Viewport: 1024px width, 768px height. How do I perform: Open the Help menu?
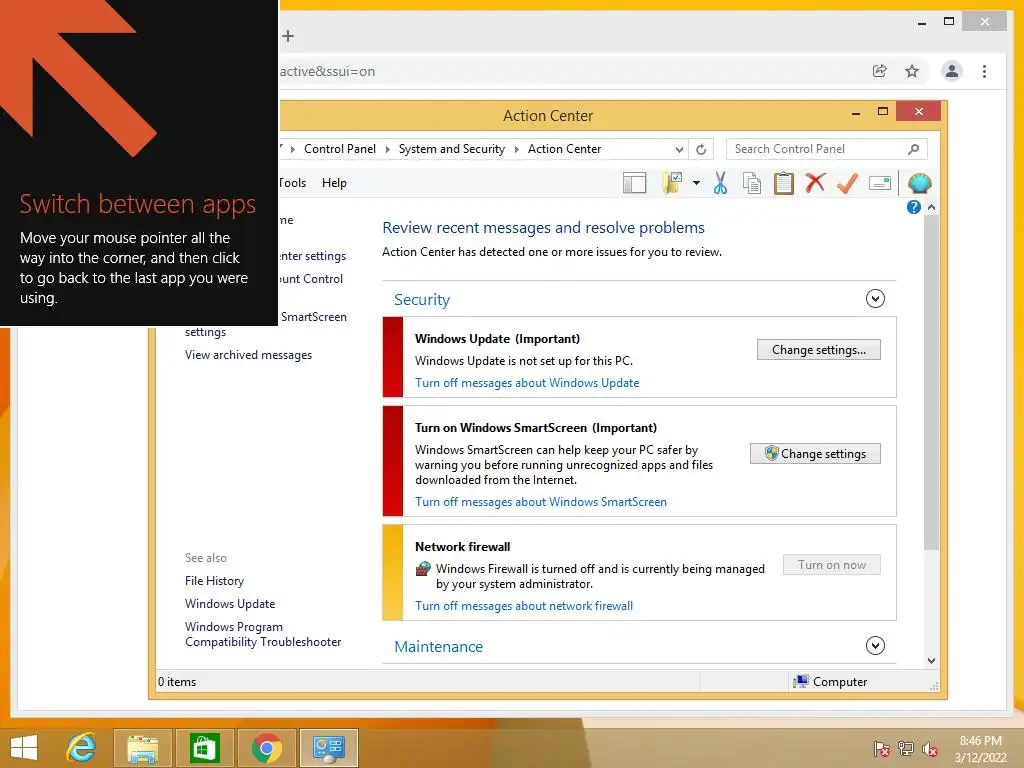pos(334,184)
